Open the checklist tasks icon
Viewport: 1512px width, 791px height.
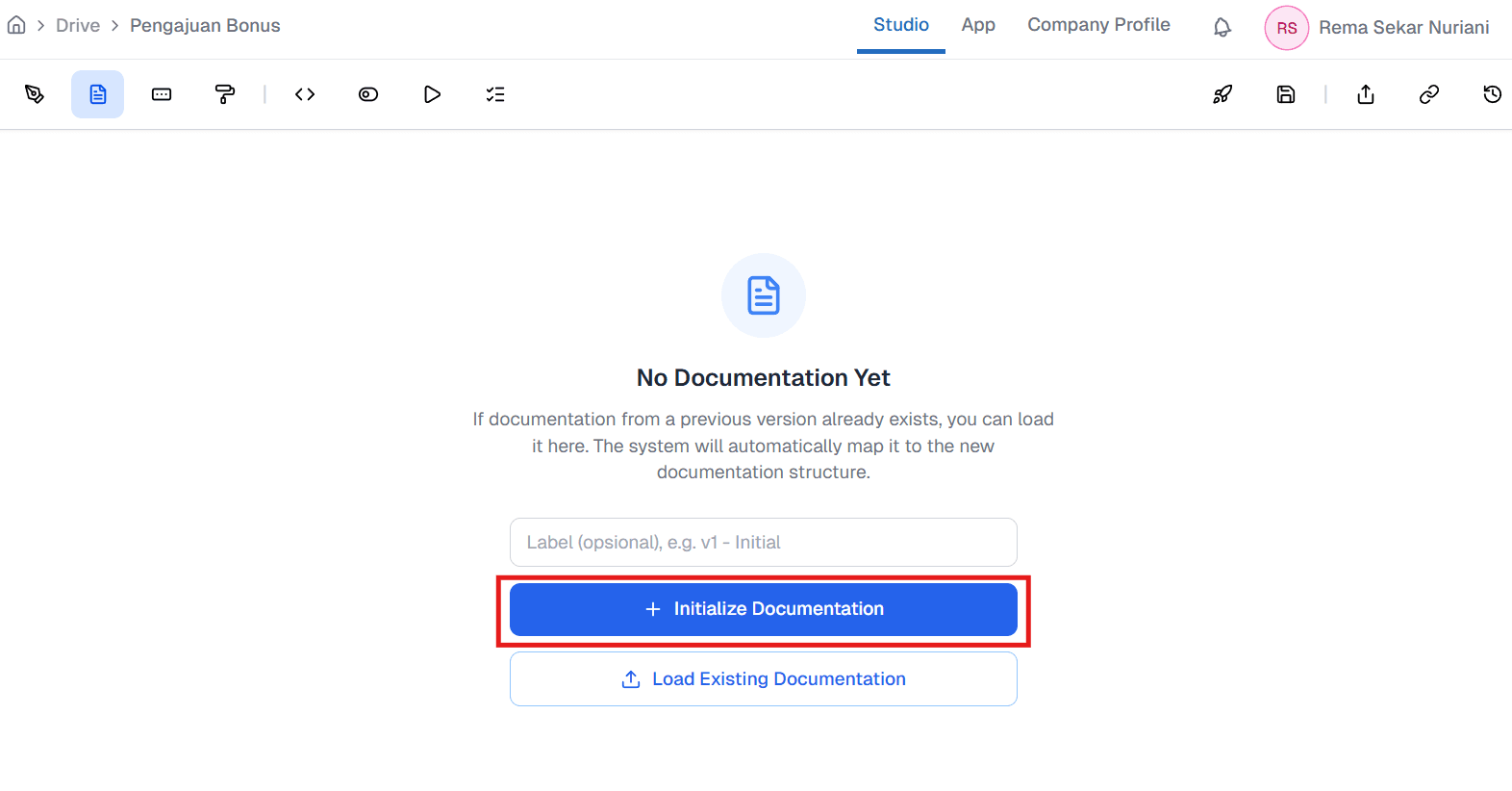pos(495,94)
